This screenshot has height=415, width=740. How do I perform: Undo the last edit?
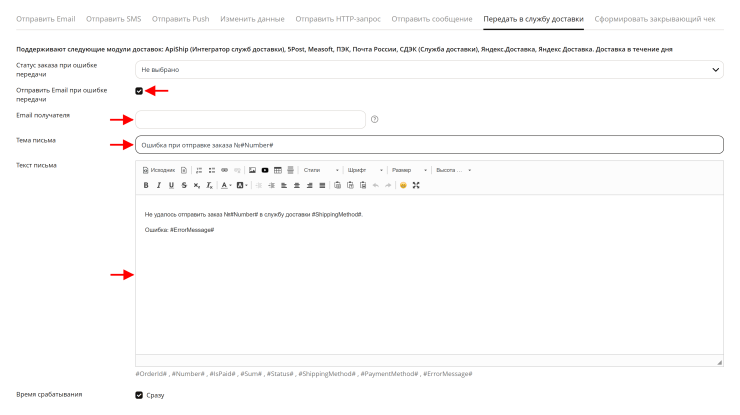pyautogui.click(x=376, y=185)
